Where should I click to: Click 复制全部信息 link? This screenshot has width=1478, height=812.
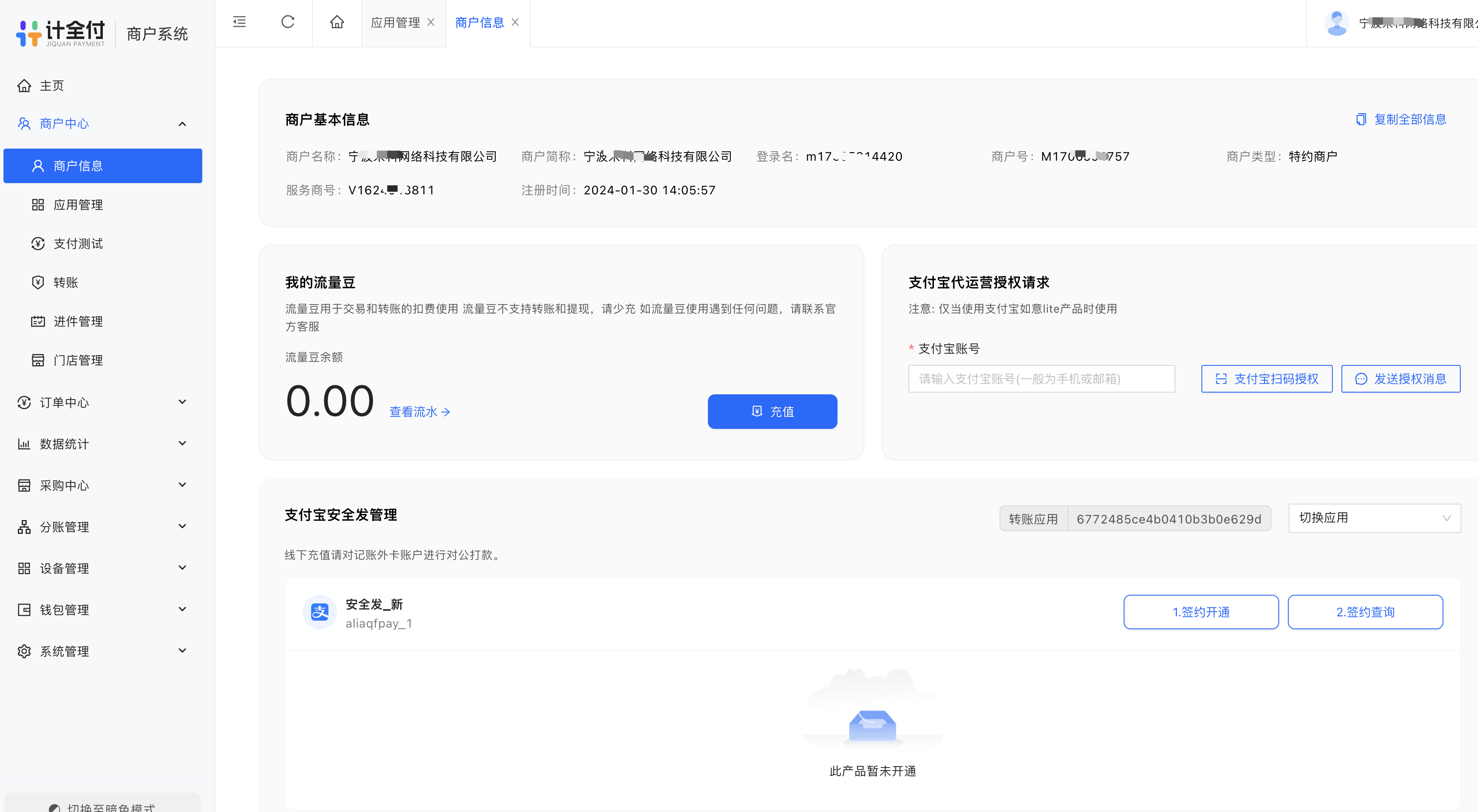coord(1401,119)
